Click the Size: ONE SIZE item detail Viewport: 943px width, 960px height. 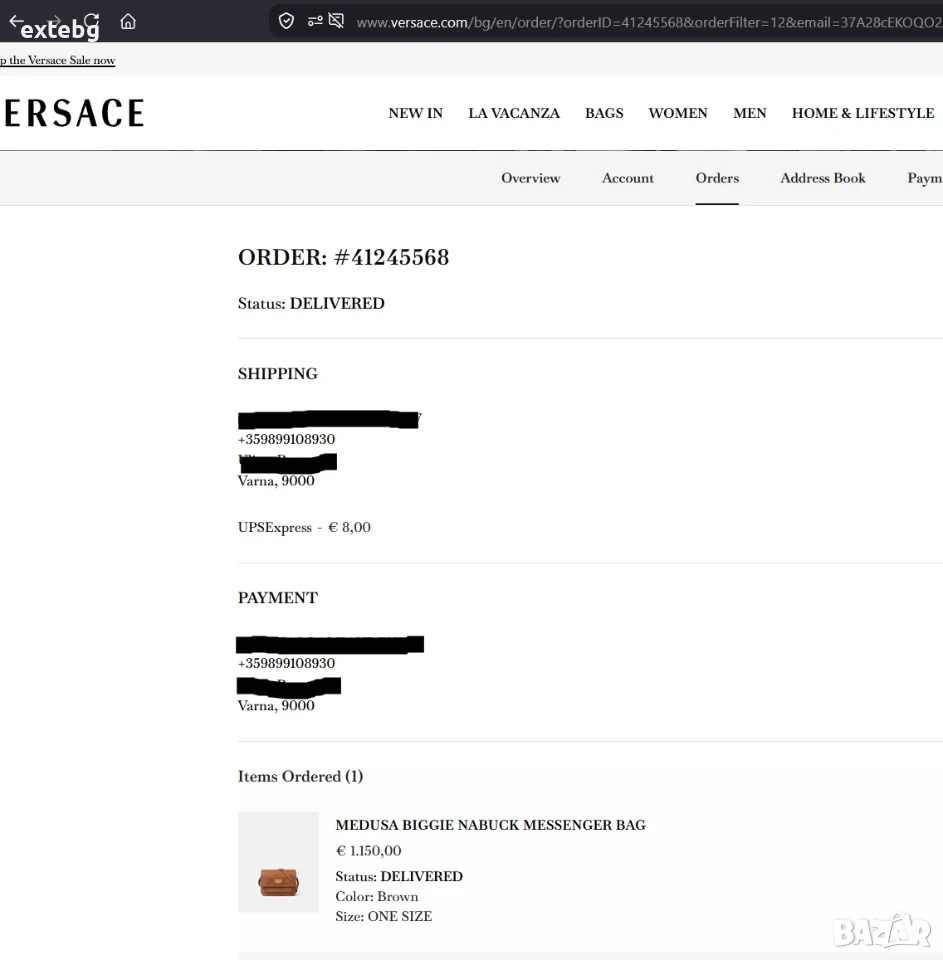click(x=383, y=917)
